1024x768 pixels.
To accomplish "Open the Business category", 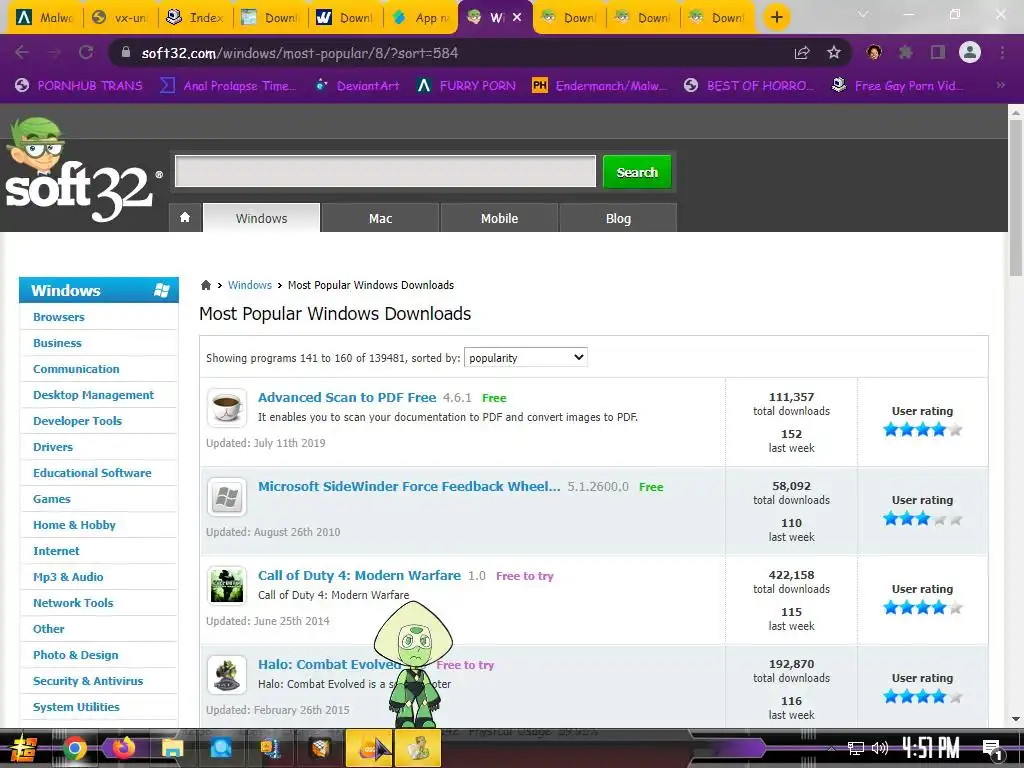I will click(57, 343).
